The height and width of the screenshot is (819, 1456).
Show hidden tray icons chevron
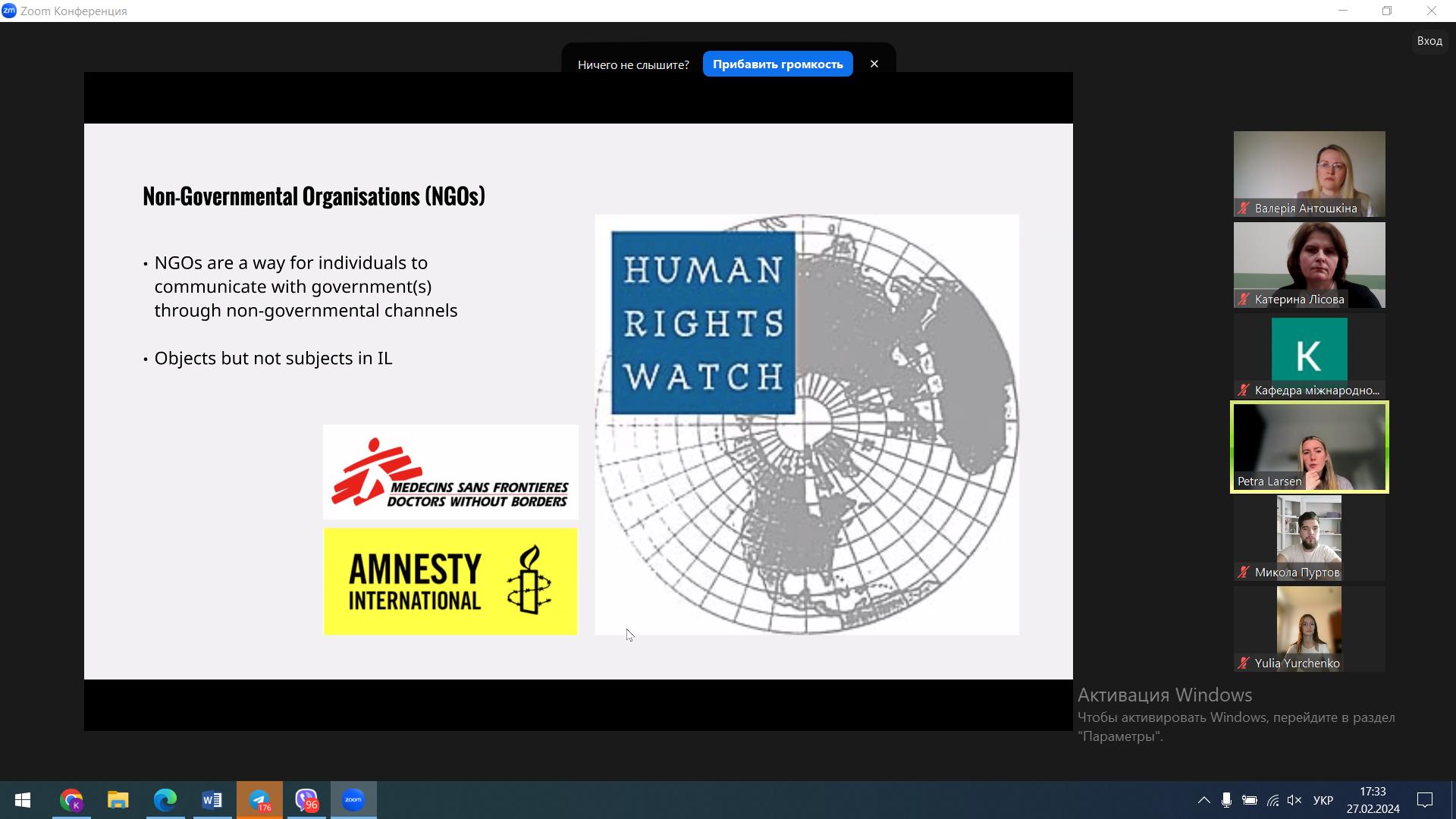pyautogui.click(x=1203, y=800)
